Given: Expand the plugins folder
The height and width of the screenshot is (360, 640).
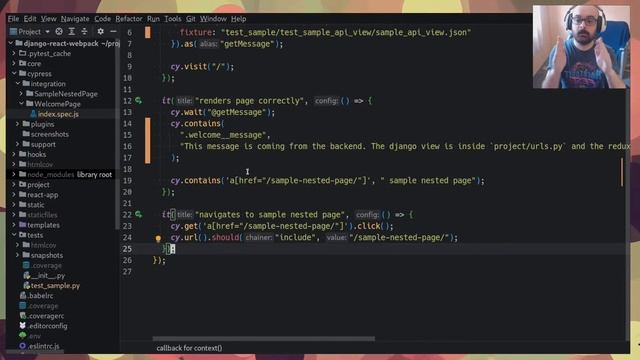Looking at the screenshot, I should (18, 124).
